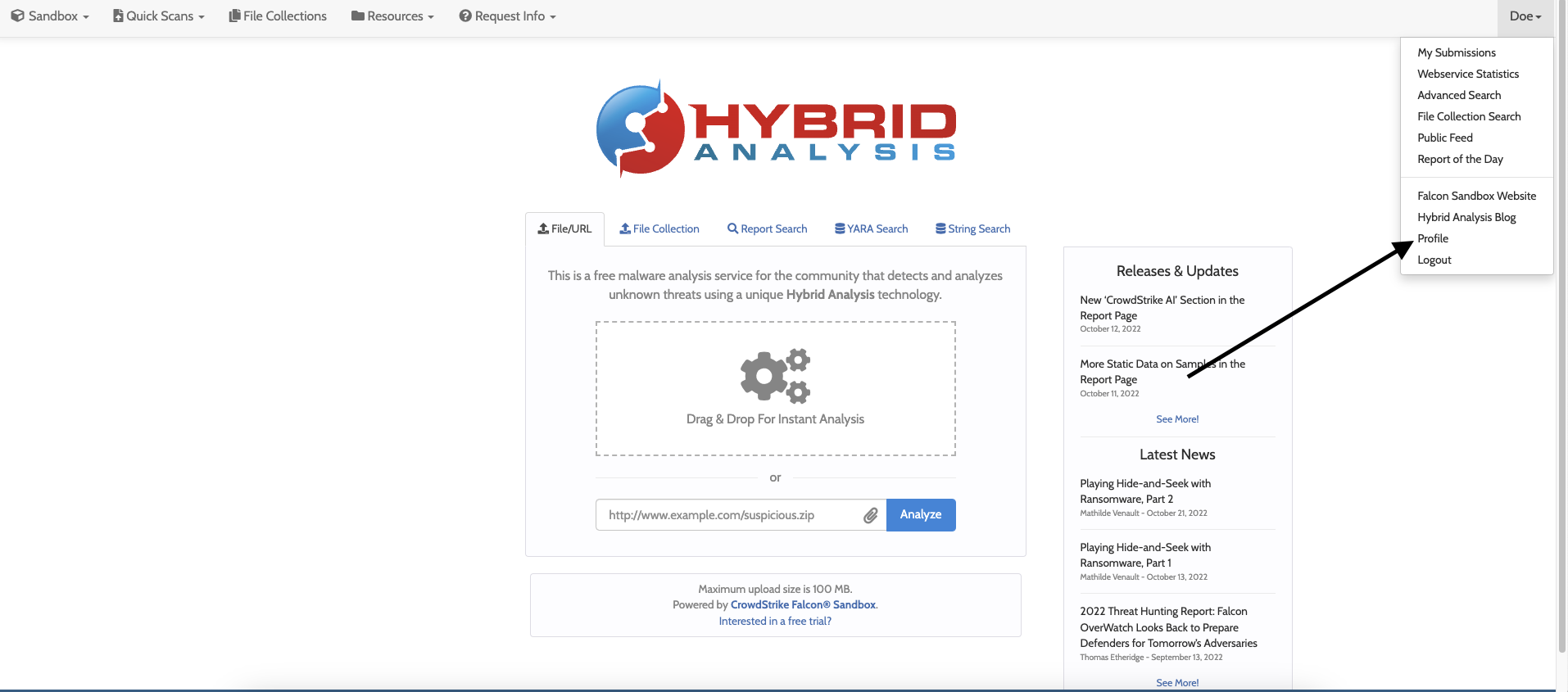Image resolution: width=1568 pixels, height=692 pixels.
Task: Click the Quick Scans file icon
Action: [118, 16]
